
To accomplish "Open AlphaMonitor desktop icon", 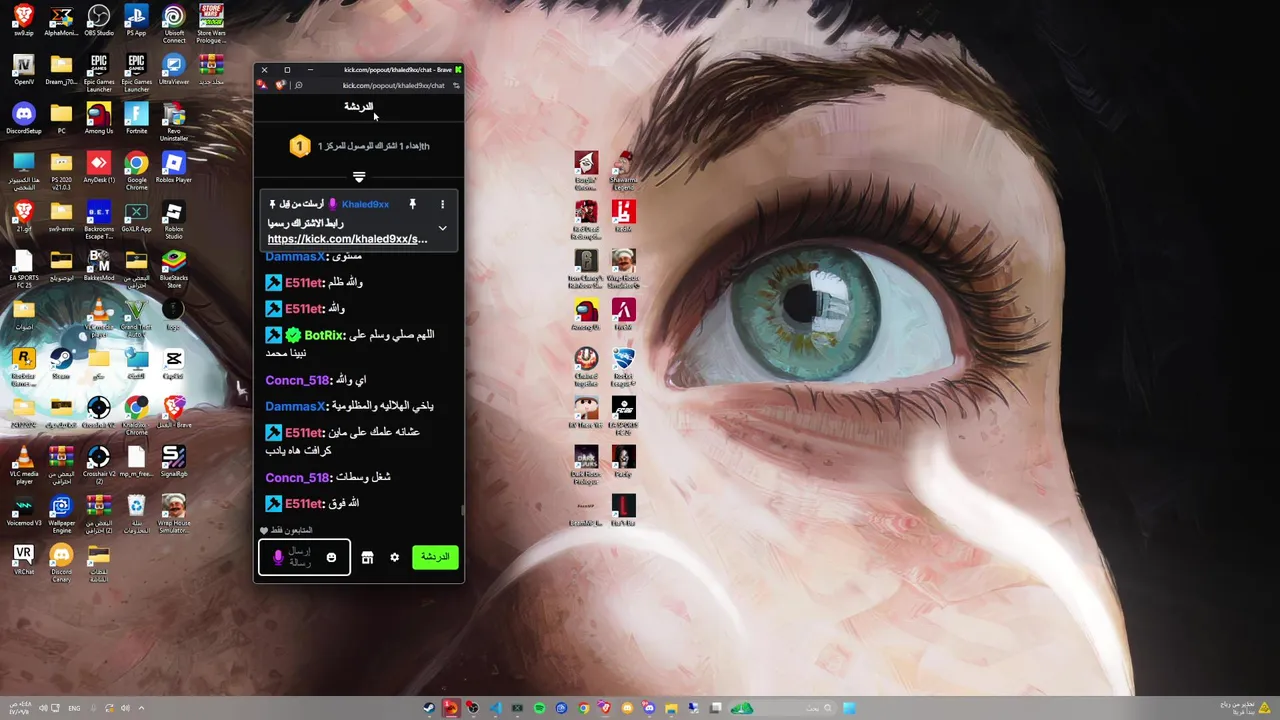I will (x=61, y=21).
